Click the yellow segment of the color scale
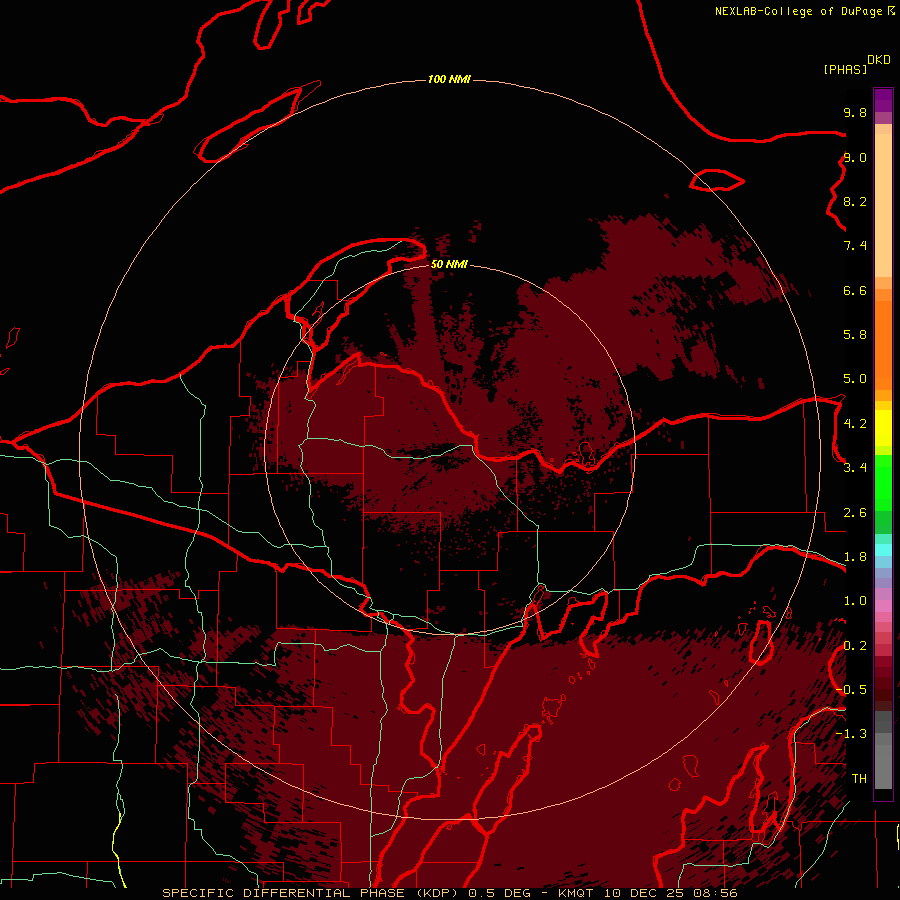The height and width of the screenshot is (900, 900). 883,428
